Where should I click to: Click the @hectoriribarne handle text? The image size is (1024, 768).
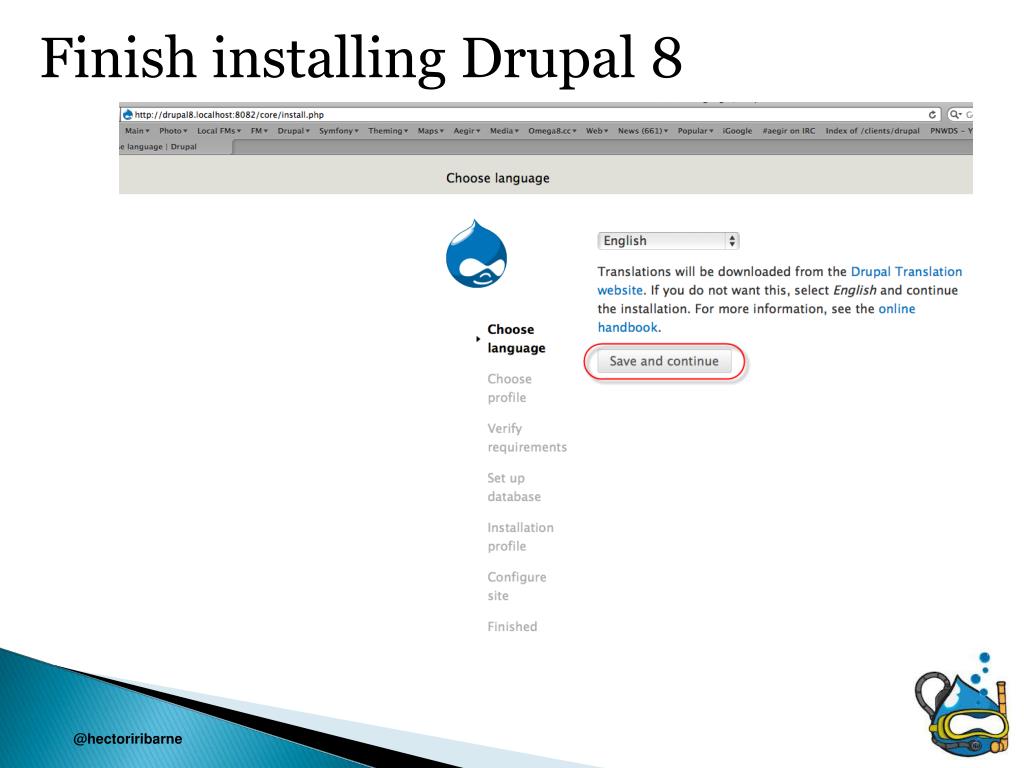point(127,739)
